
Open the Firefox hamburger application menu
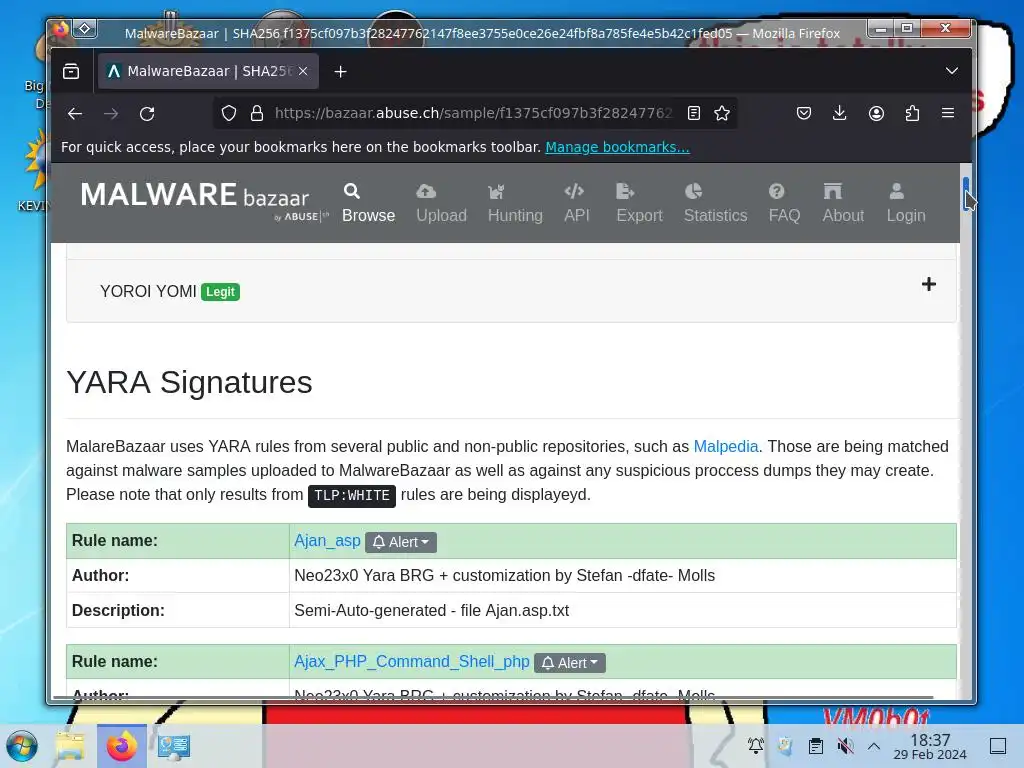(948, 114)
